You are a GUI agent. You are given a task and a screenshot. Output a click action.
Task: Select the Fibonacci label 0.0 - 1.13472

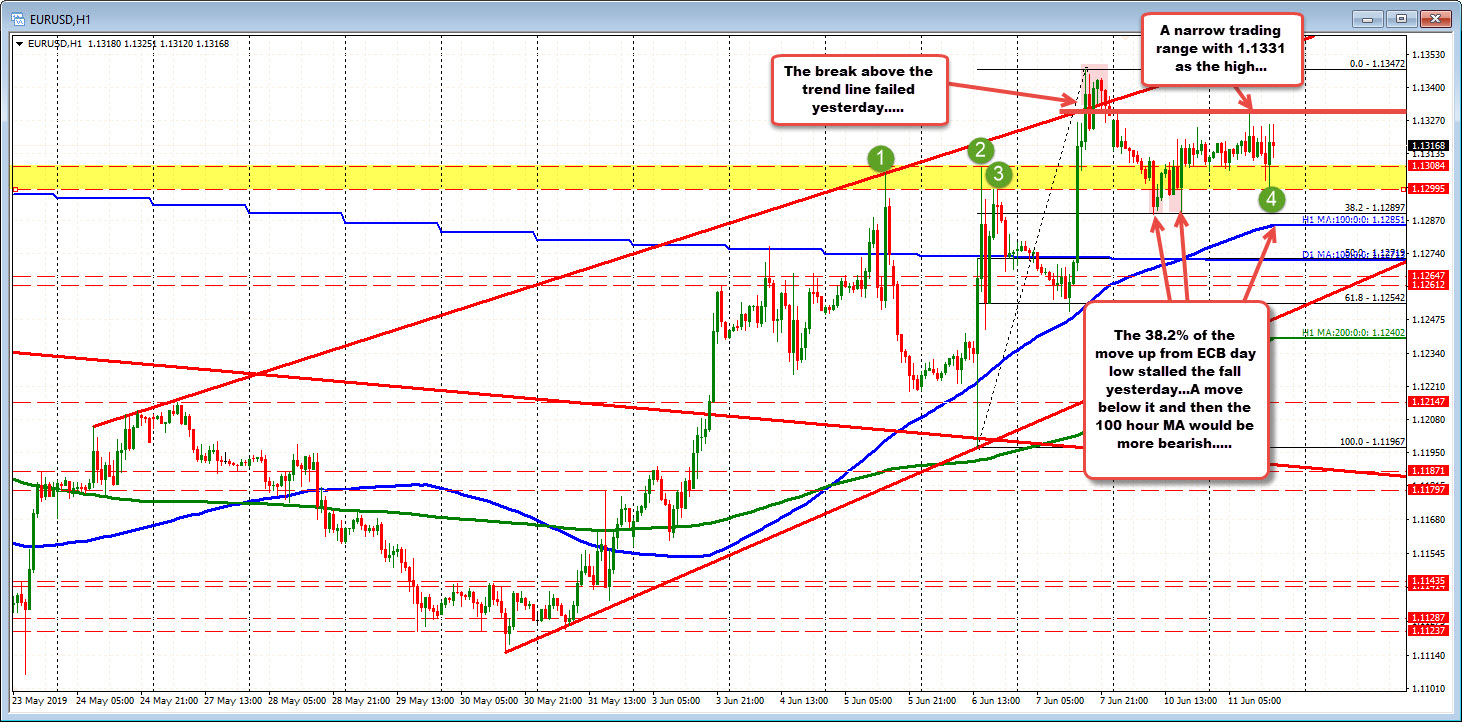tap(1377, 63)
